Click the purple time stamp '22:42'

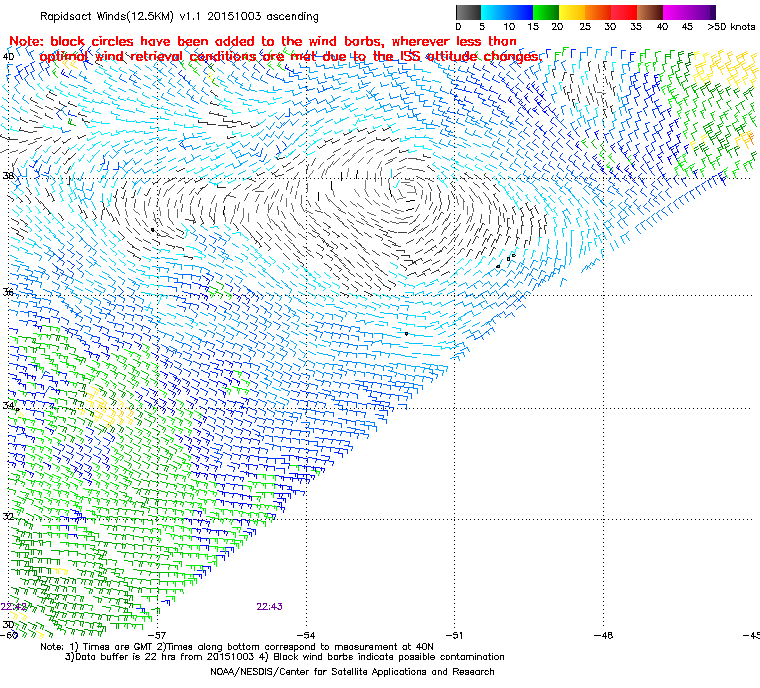click(14, 607)
